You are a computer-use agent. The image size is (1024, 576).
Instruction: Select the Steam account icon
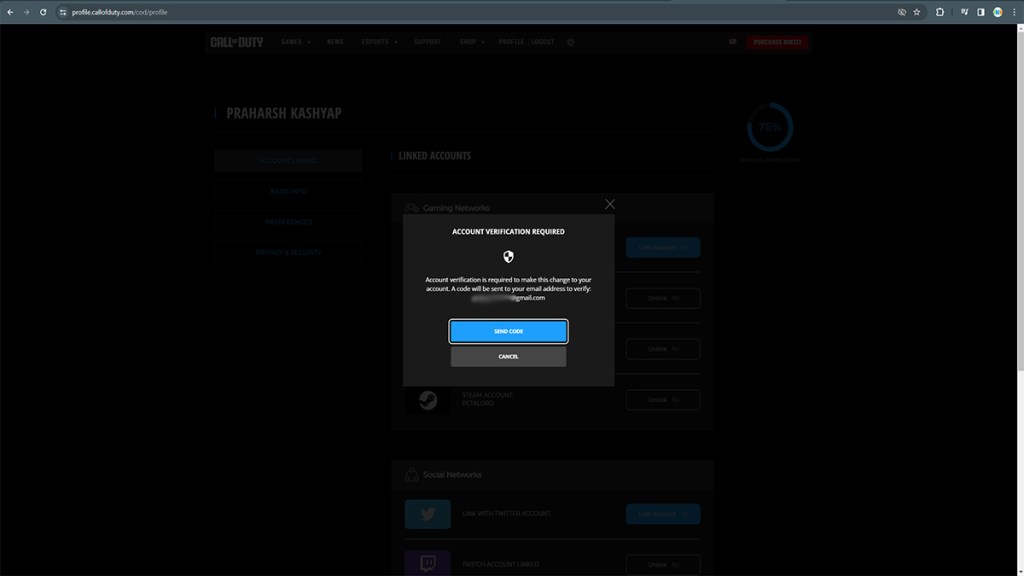[428, 400]
